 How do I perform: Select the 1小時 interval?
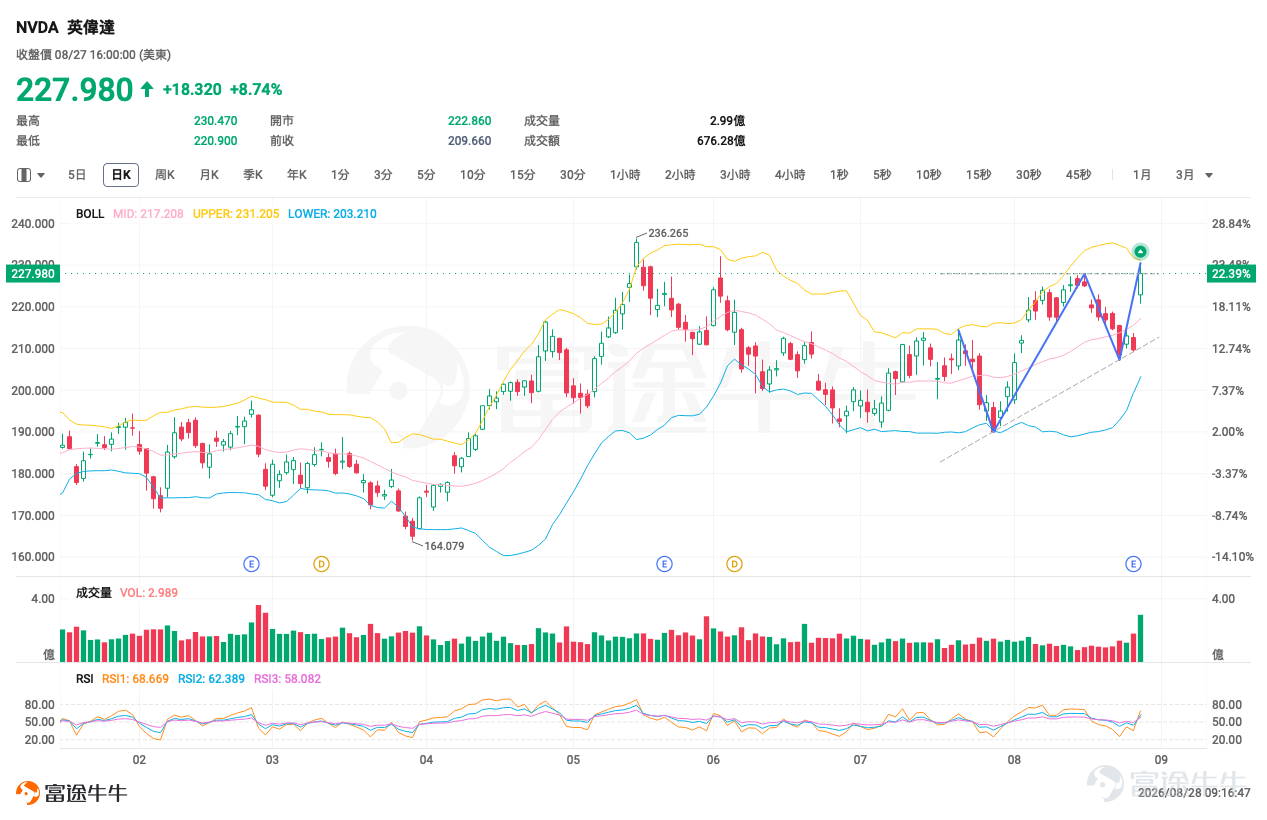(625, 175)
